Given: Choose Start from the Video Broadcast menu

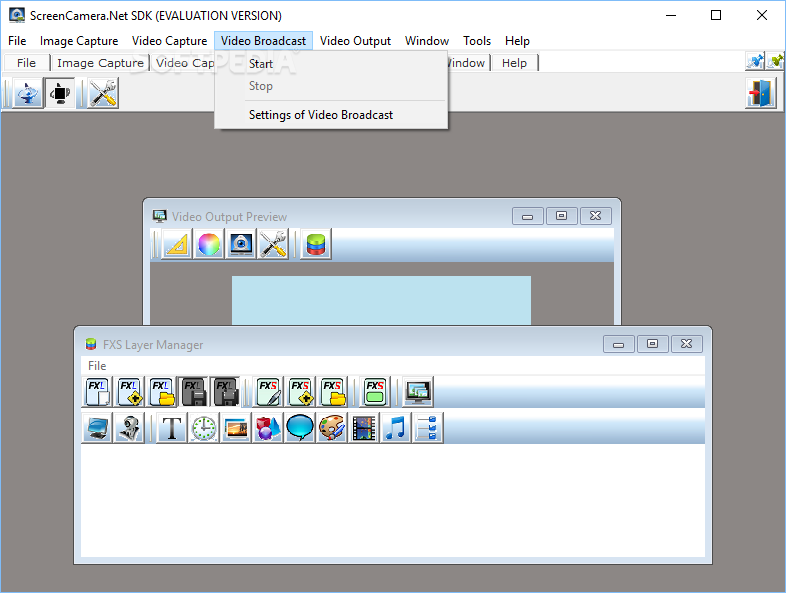Looking at the screenshot, I should pos(331,64).
